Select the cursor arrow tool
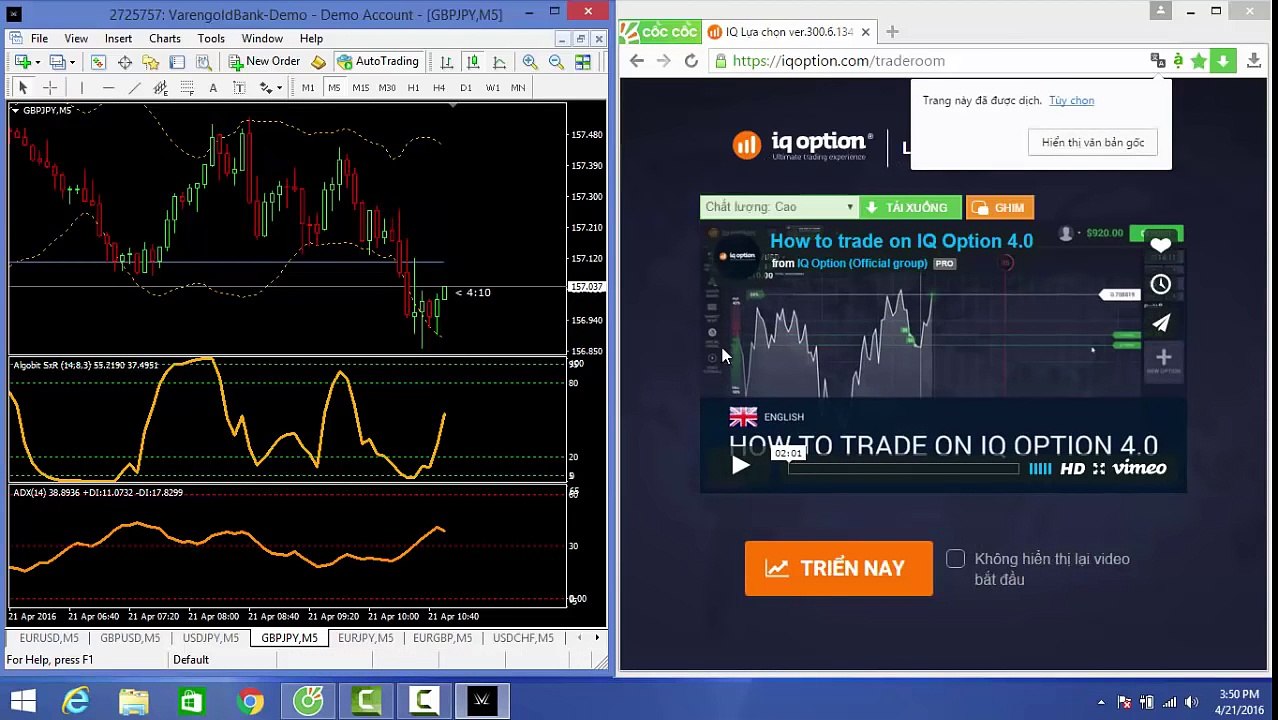Image resolution: width=1278 pixels, height=720 pixels. 23,88
